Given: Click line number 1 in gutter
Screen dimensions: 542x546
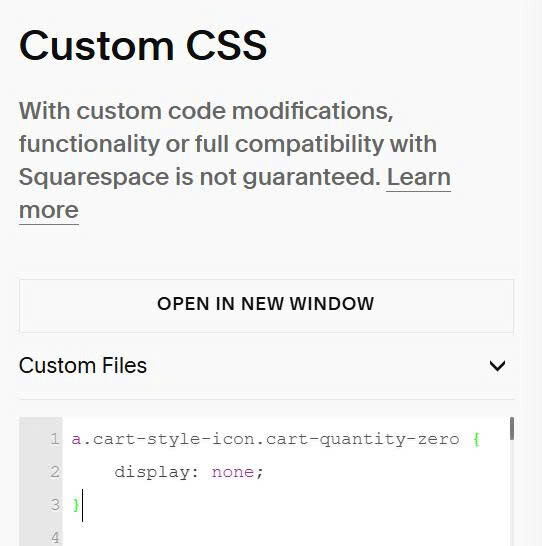Looking at the screenshot, I should 55,439.
